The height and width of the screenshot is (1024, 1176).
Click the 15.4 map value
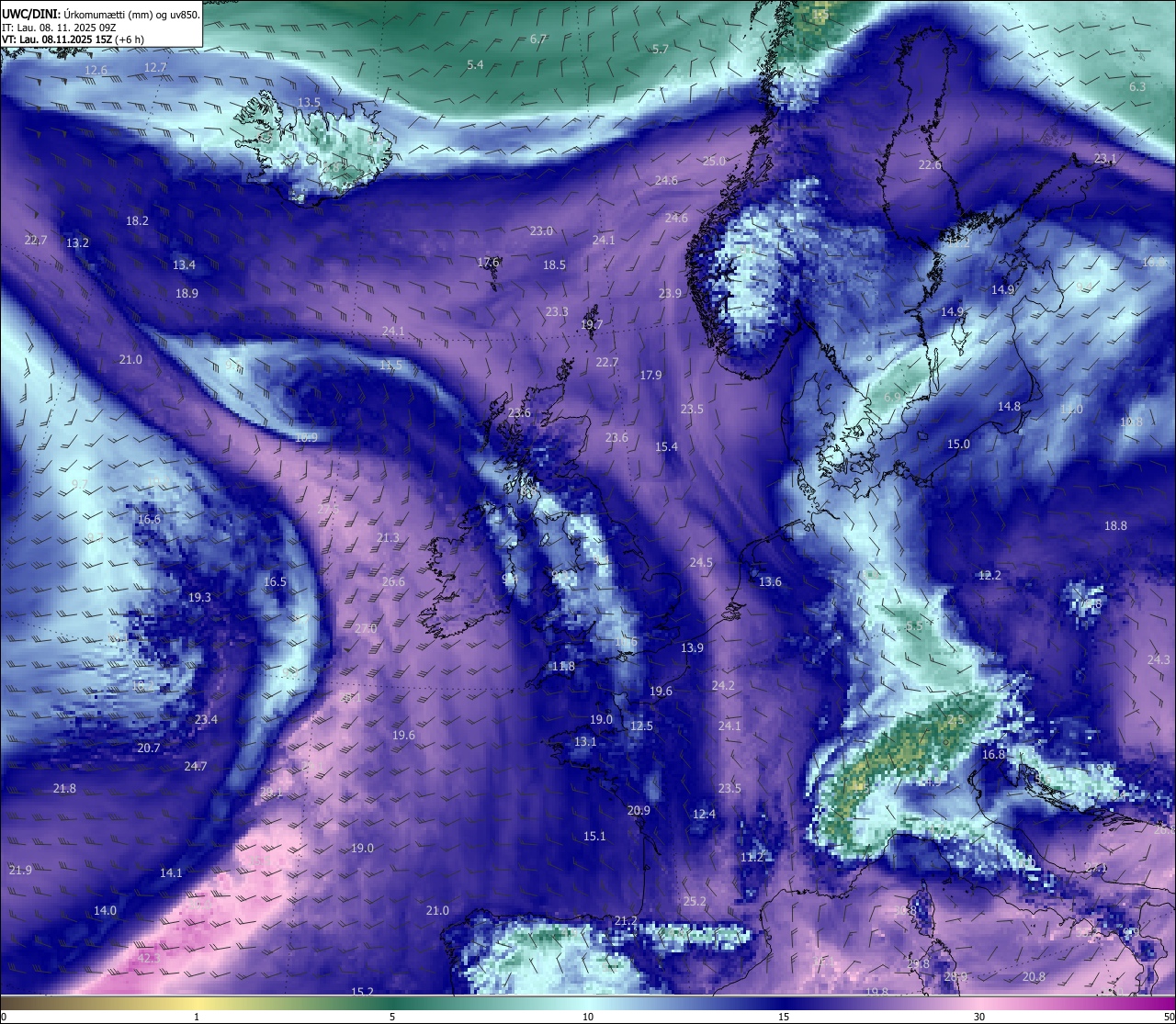click(x=666, y=446)
